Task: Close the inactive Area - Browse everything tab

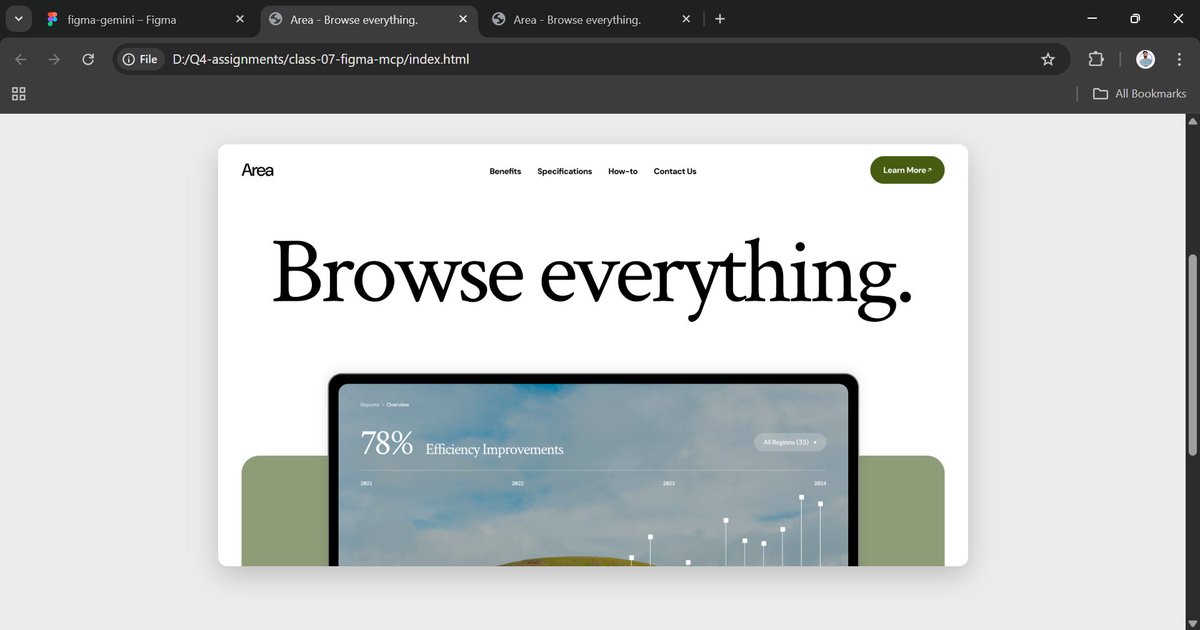Action: click(685, 19)
